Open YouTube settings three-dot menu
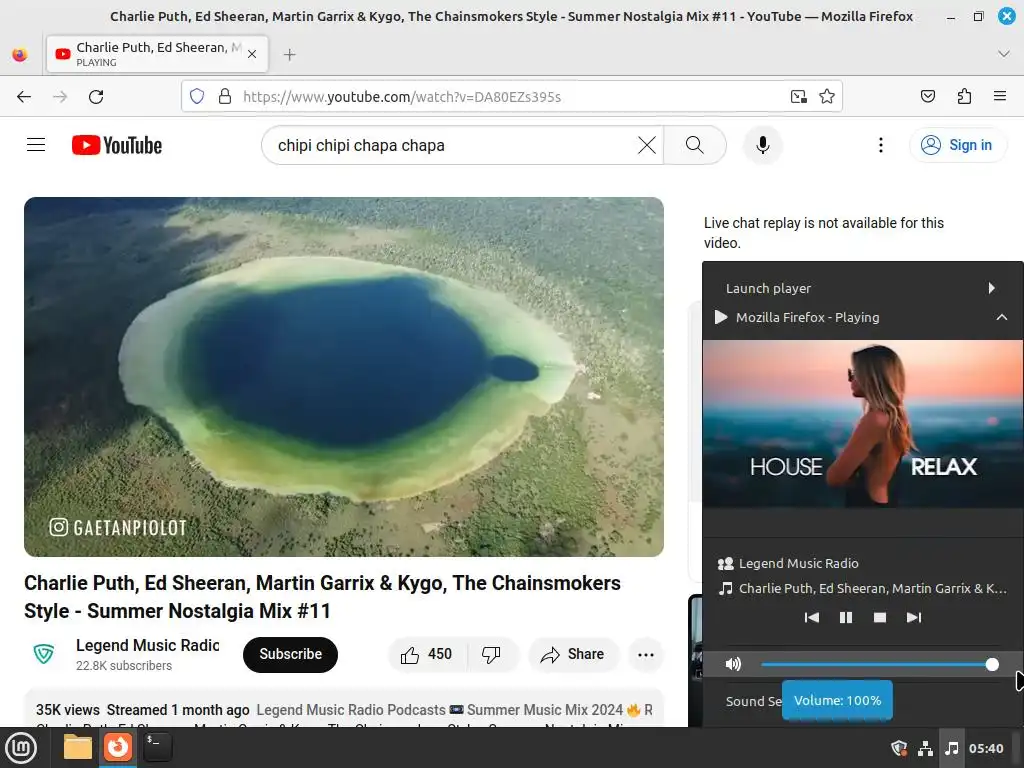Screen dimensions: 1024x768 880,145
